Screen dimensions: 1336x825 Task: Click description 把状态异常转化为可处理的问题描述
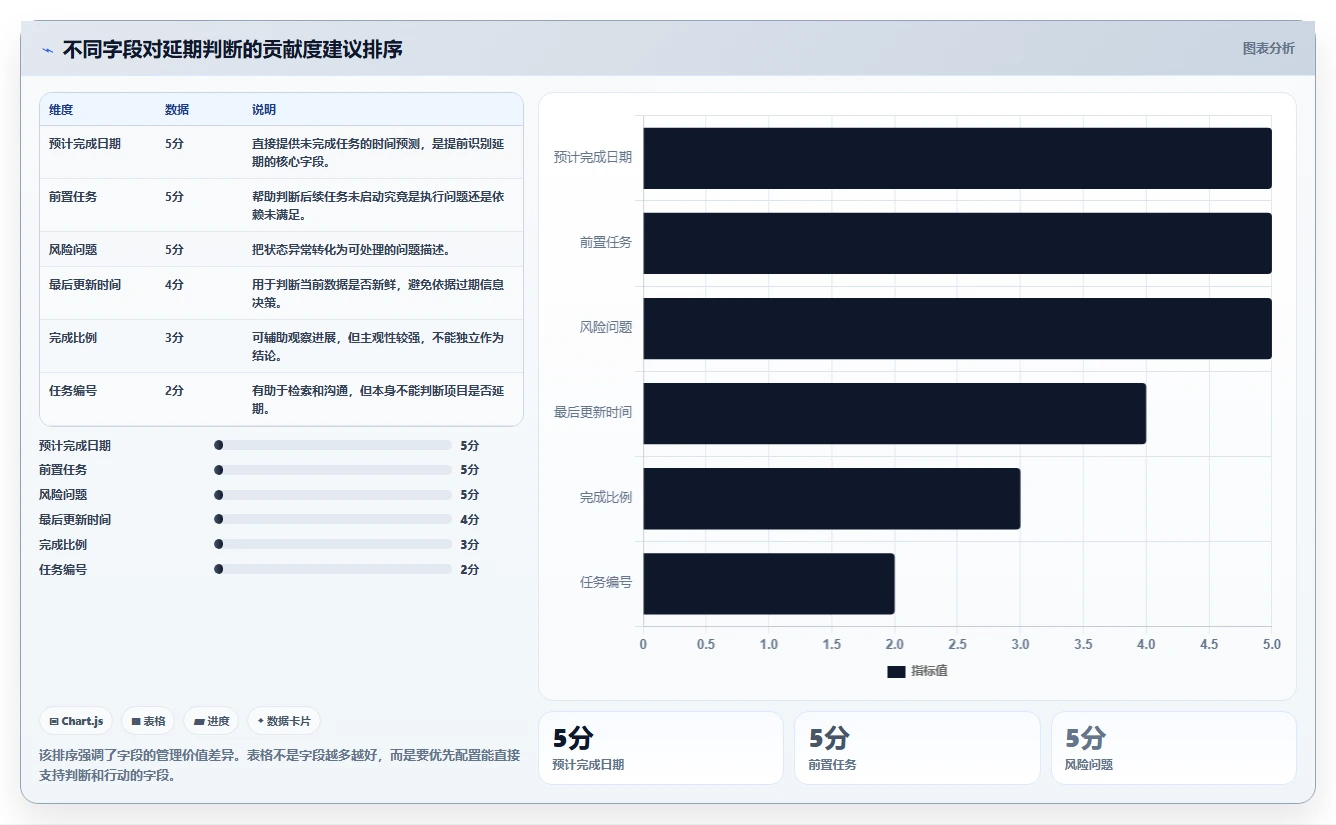[x=351, y=249]
